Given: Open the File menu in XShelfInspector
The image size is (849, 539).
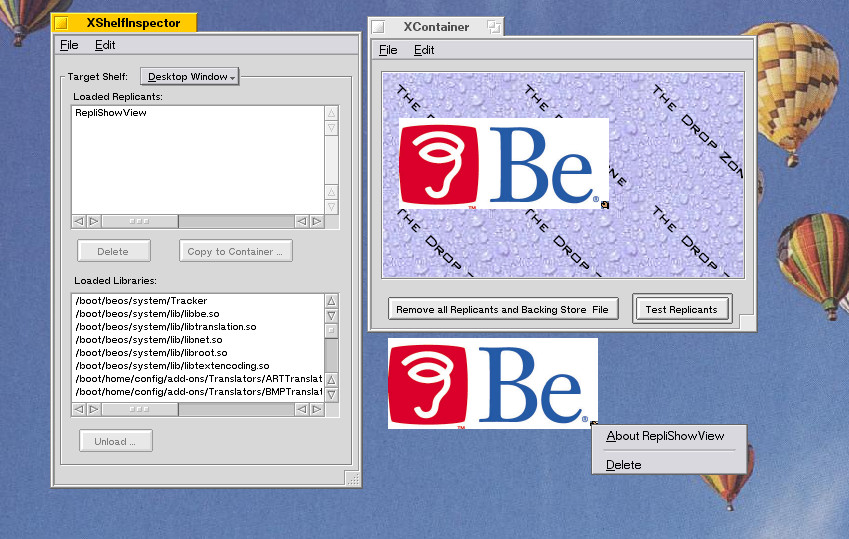Looking at the screenshot, I should 69,45.
